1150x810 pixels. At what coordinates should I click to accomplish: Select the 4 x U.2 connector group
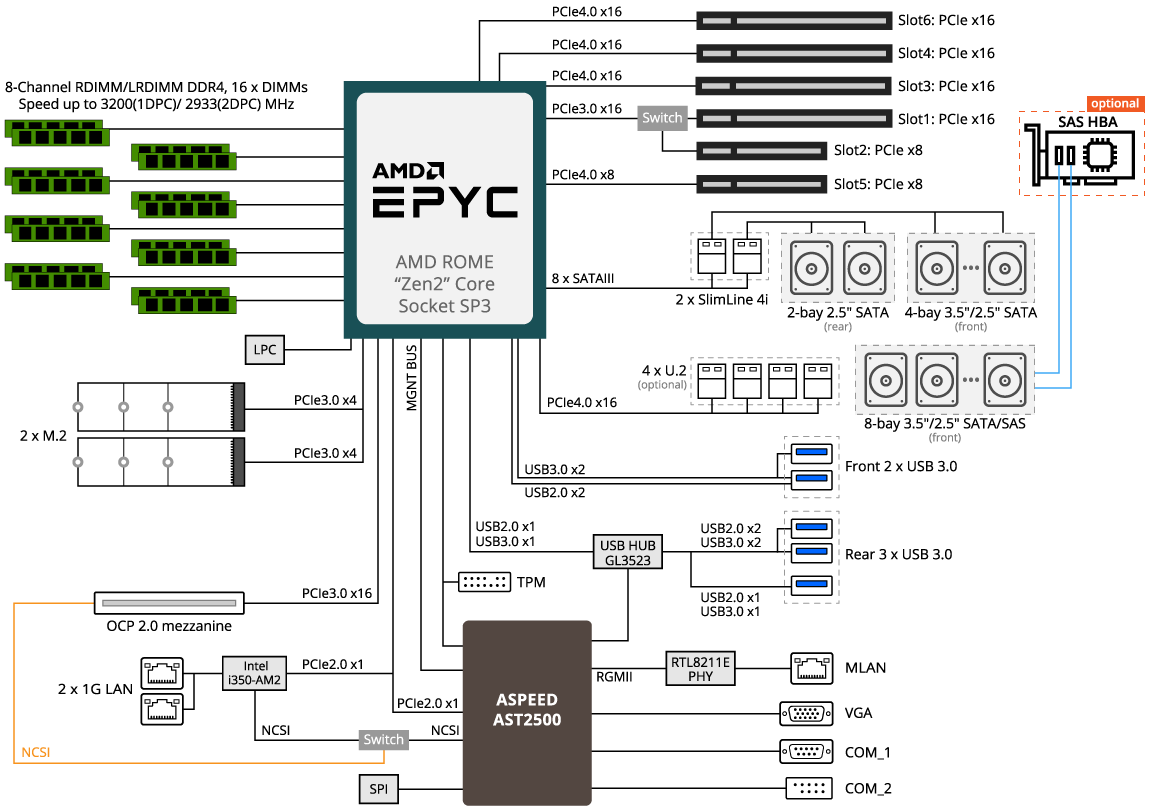(764, 381)
